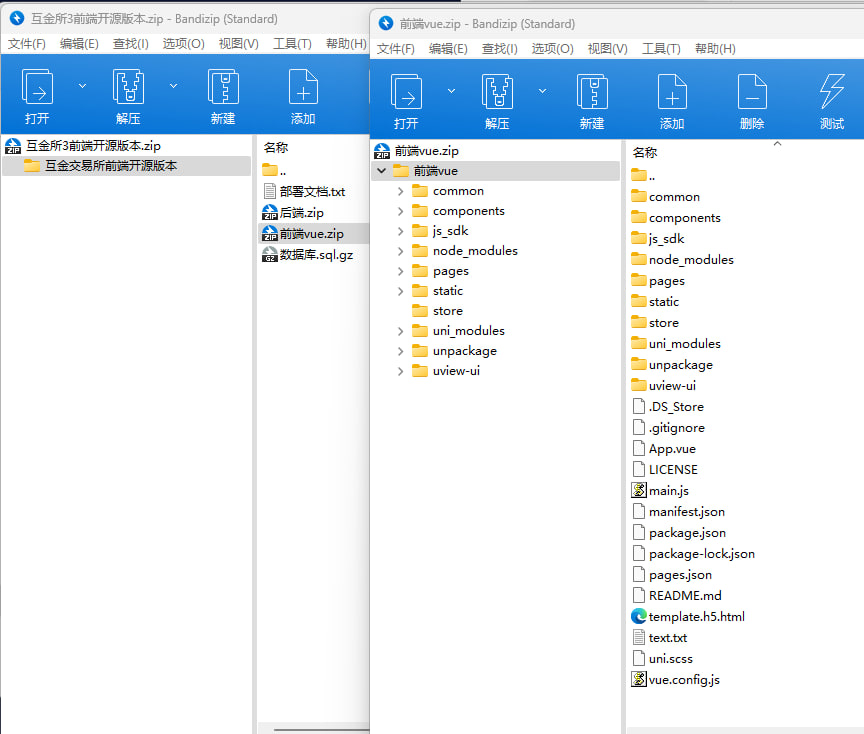
Task: Select README.md file in list
Action: (x=677, y=596)
